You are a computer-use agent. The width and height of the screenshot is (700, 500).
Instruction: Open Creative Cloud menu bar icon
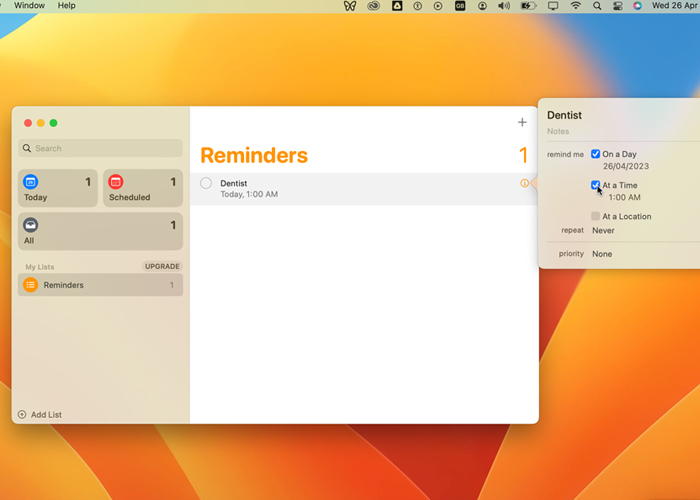pos(373,6)
